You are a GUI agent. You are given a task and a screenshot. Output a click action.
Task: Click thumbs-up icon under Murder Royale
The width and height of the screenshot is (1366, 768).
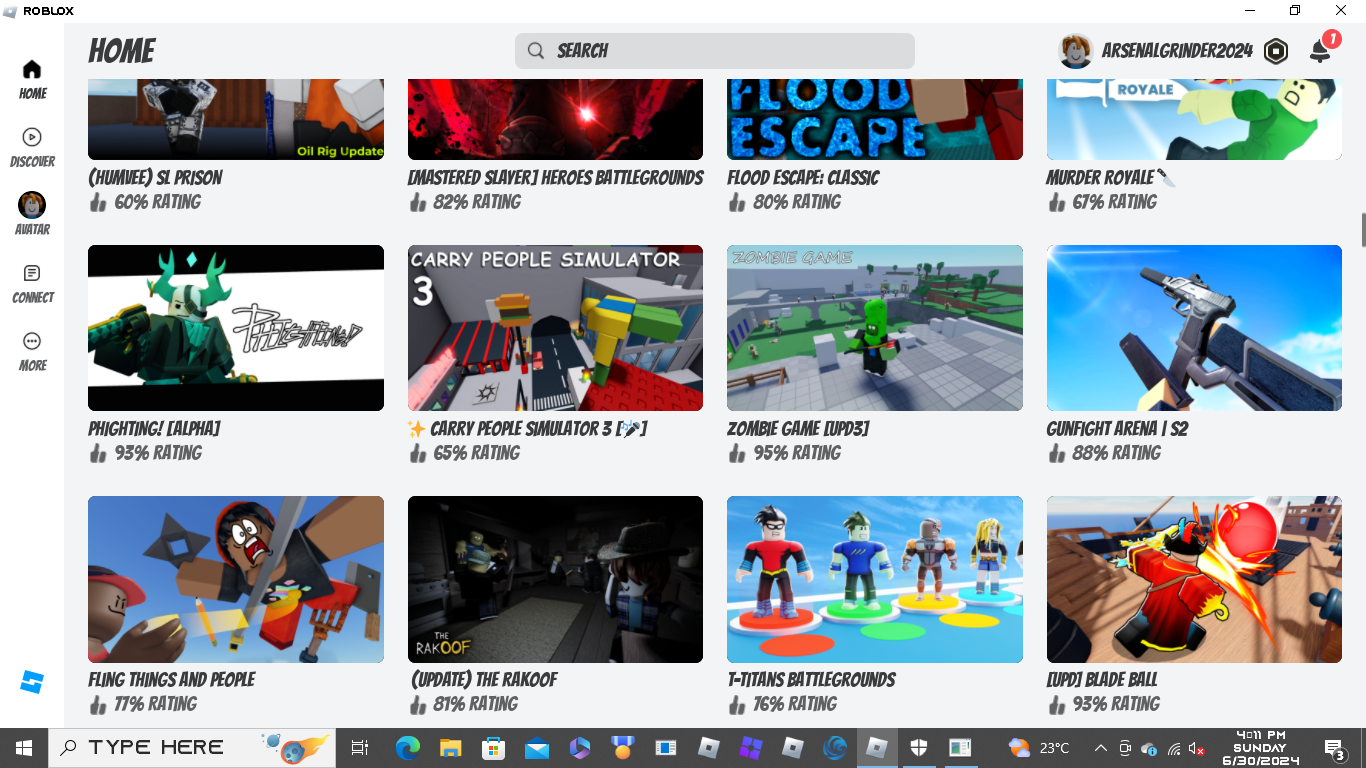click(1056, 202)
